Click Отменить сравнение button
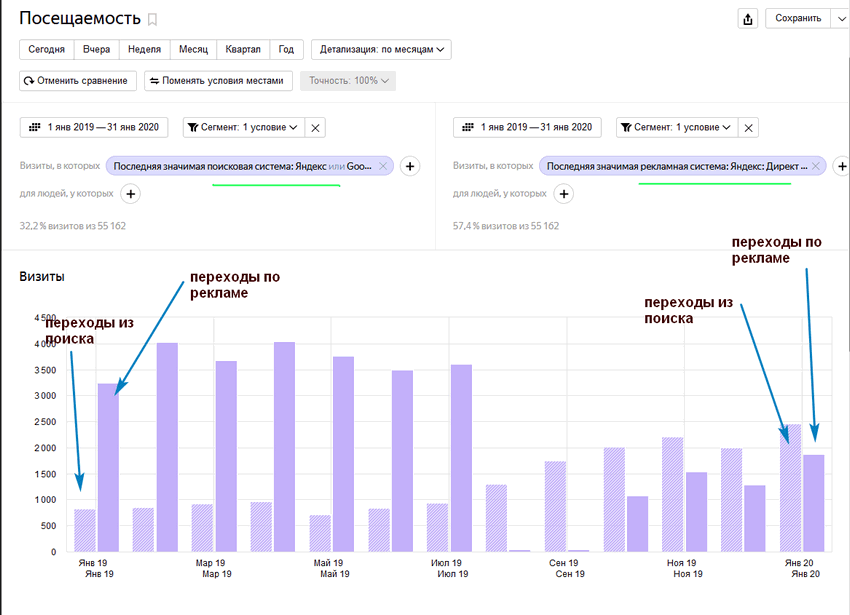Screen dimensions: 850x615 tap(76, 81)
